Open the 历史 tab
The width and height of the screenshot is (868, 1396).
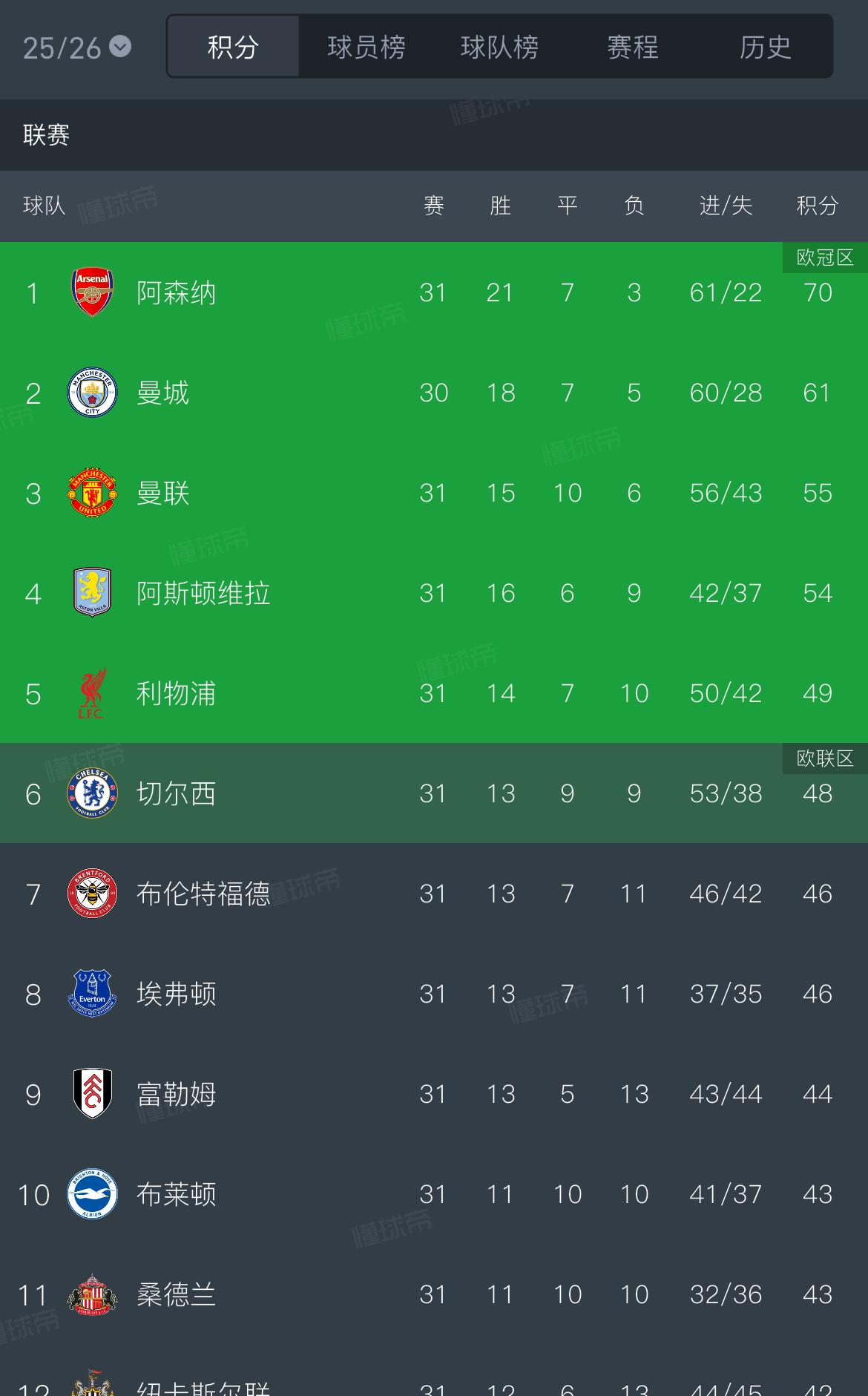click(765, 47)
